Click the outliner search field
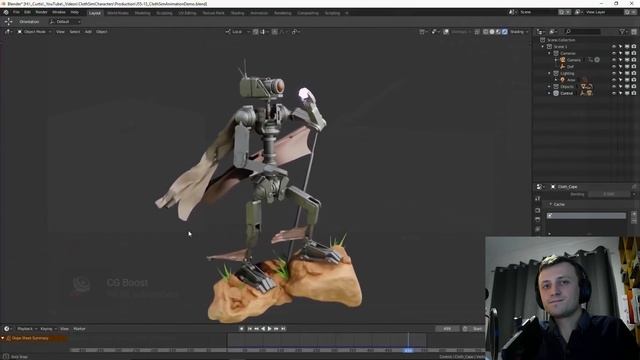 (x=583, y=31)
